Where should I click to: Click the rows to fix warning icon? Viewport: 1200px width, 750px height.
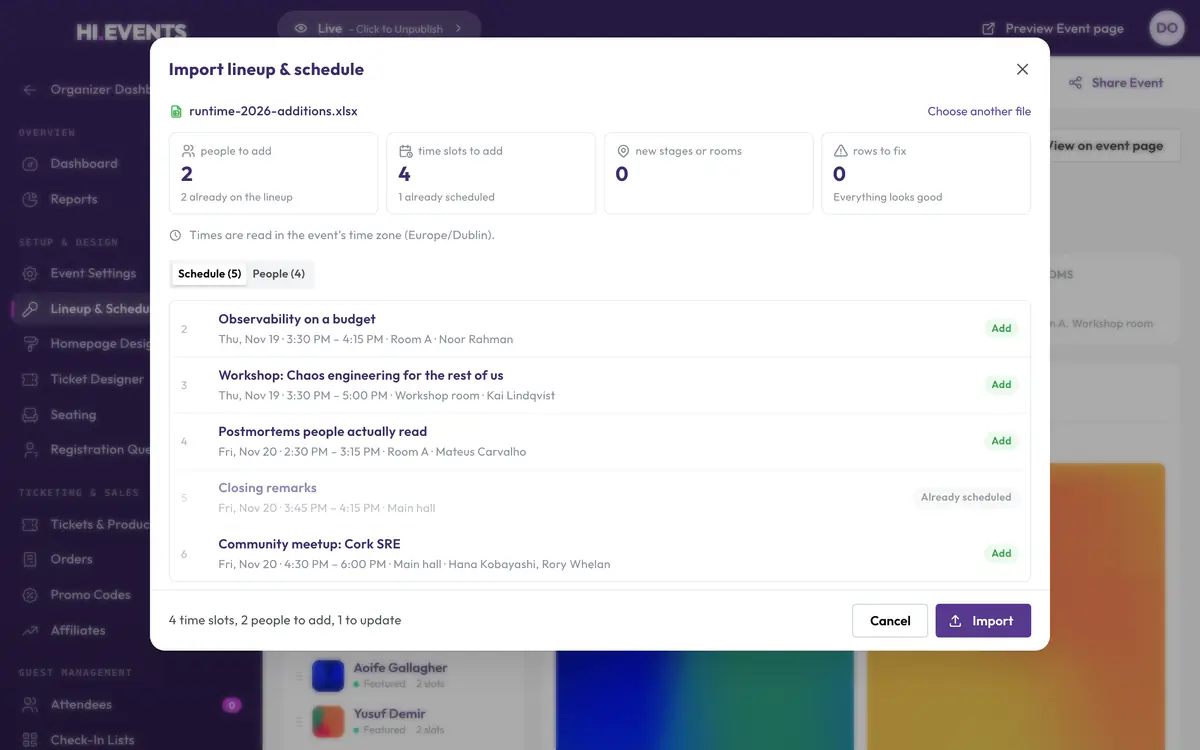(x=841, y=151)
